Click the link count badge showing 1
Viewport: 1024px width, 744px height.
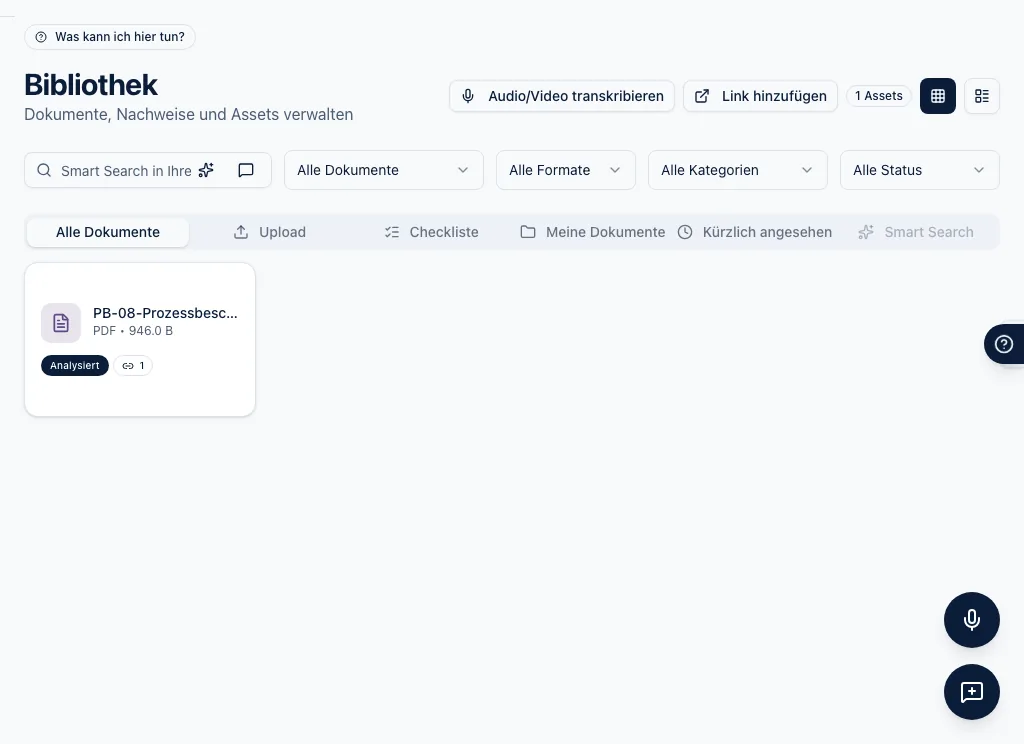pyautogui.click(x=133, y=366)
